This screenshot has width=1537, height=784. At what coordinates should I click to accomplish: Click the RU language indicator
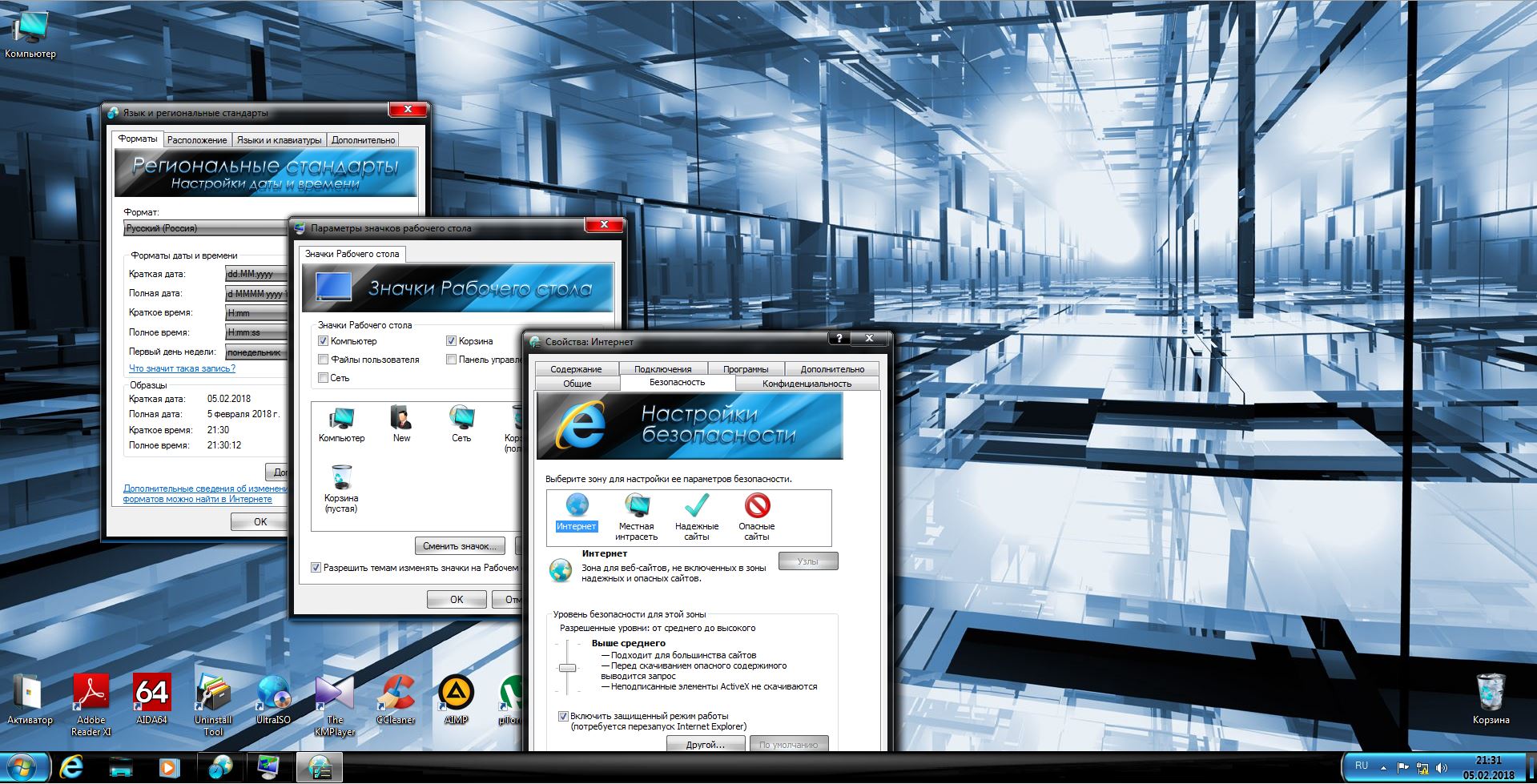click(x=1361, y=766)
